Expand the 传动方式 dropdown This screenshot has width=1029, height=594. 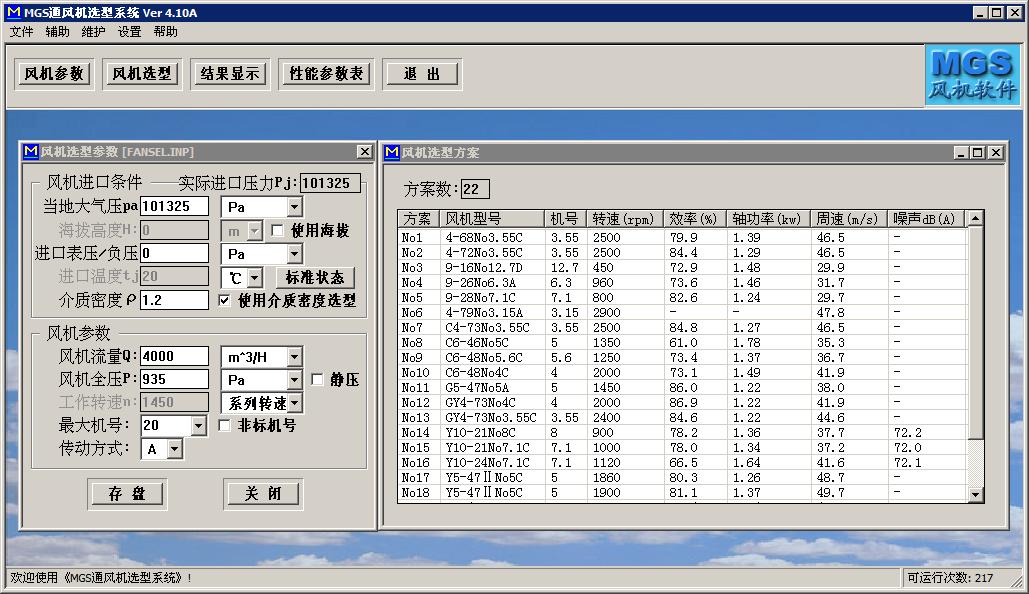click(175, 450)
